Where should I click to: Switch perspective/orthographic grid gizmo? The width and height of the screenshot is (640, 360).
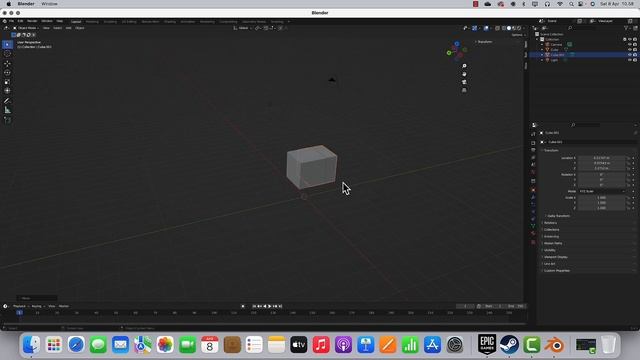pos(464,90)
